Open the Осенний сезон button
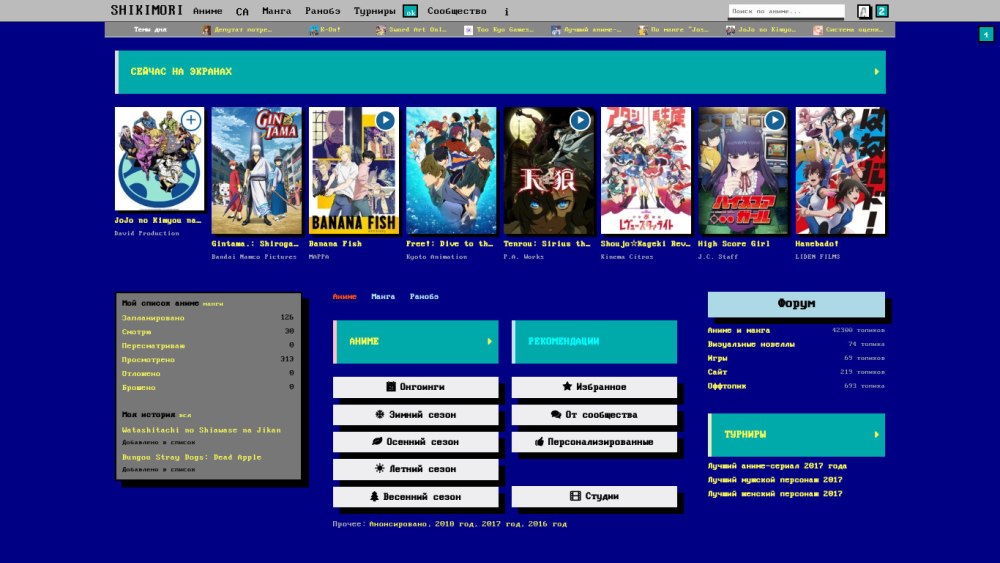Image resolution: width=1000 pixels, height=563 pixels. coord(415,441)
